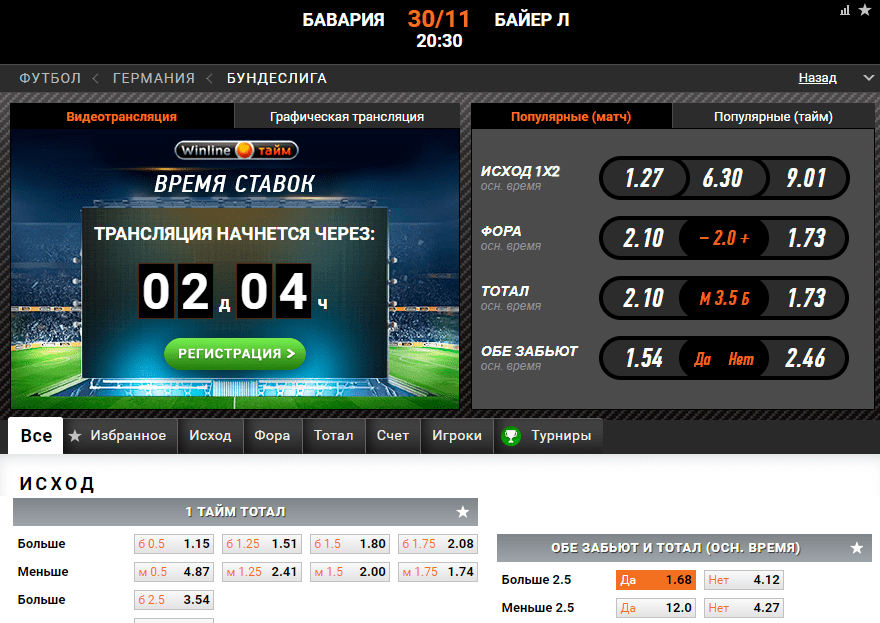
Task: Switch to Видеотрансляция tab
Action: tap(122, 116)
